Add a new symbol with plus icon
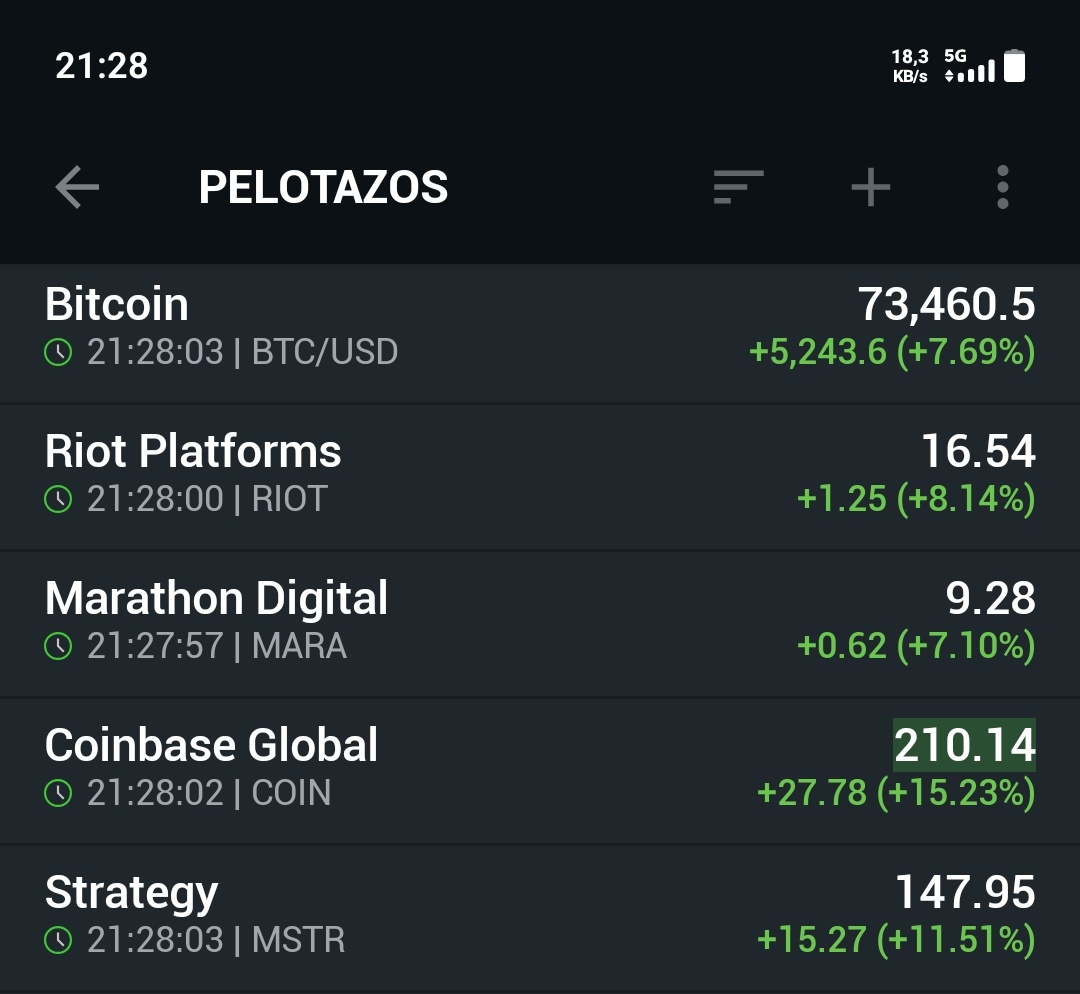This screenshot has width=1080, height=994. coord(870,187)
